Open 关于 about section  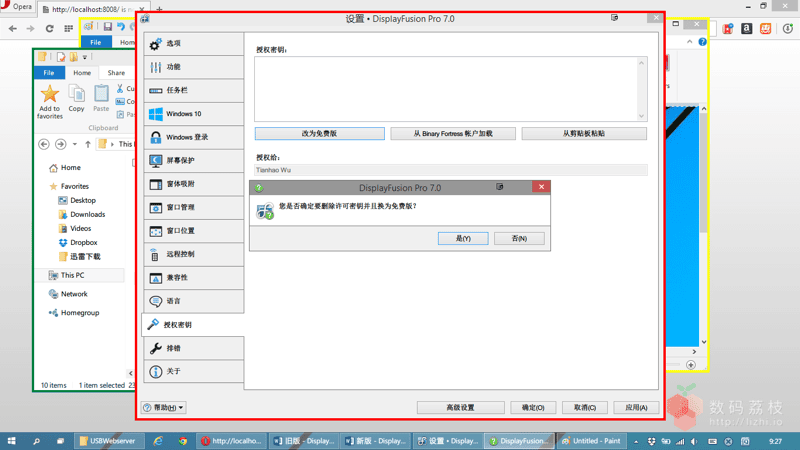point(194,371)
